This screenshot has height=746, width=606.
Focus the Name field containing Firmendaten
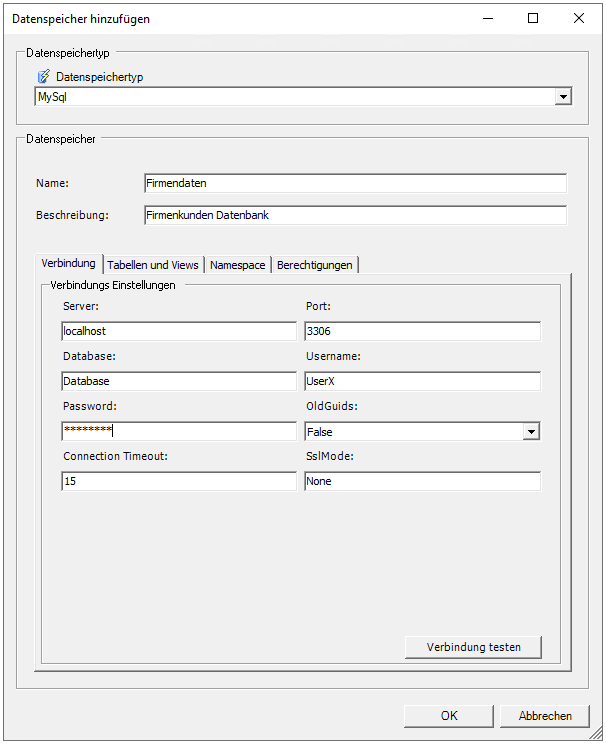tap(355, 183)
